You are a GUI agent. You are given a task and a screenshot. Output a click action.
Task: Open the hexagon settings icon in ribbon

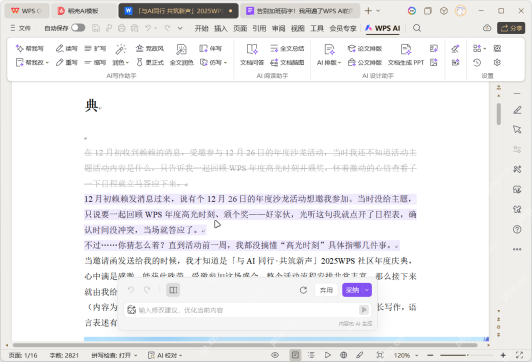coord(497,62)
